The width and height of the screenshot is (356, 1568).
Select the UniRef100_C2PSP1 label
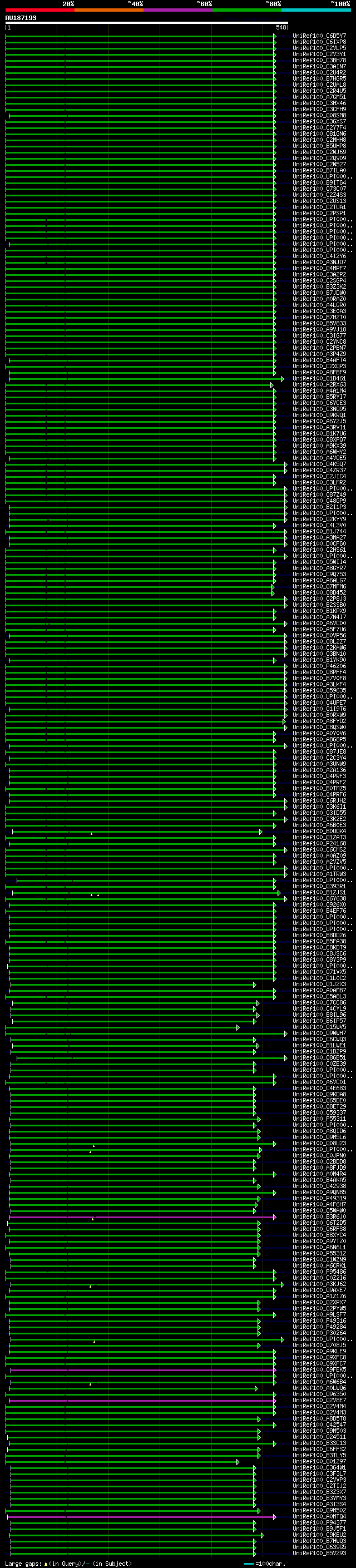coord(319,213)
